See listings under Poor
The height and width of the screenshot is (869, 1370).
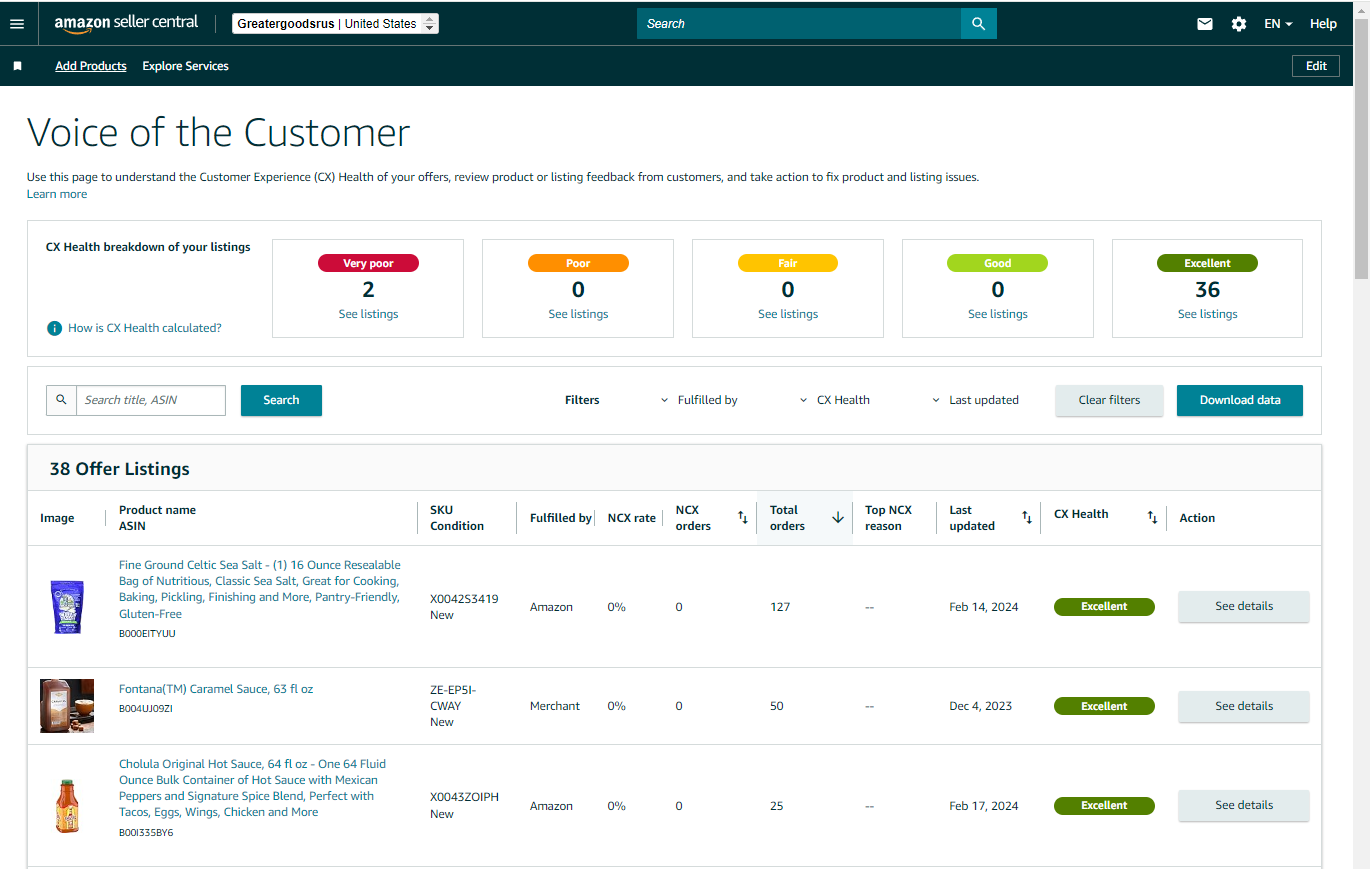click(578, 314)
